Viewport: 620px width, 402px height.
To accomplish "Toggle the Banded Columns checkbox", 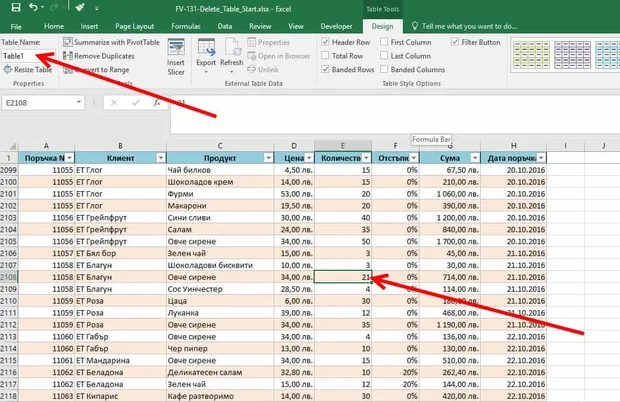I will pyautogui.click(x=384, y=69).
